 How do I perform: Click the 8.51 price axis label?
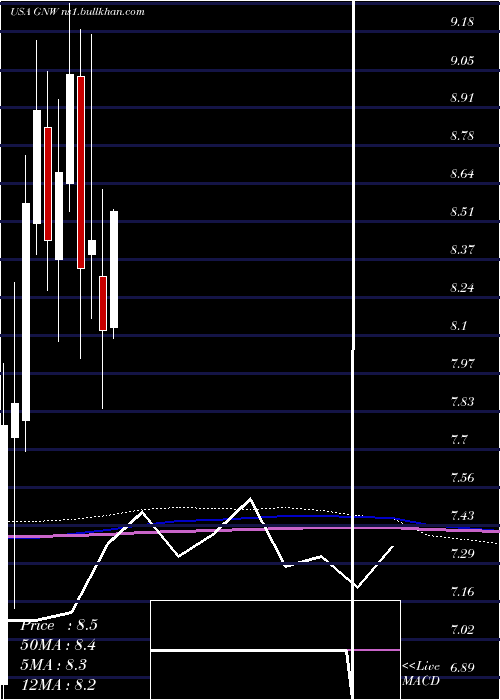pos(462,212)
